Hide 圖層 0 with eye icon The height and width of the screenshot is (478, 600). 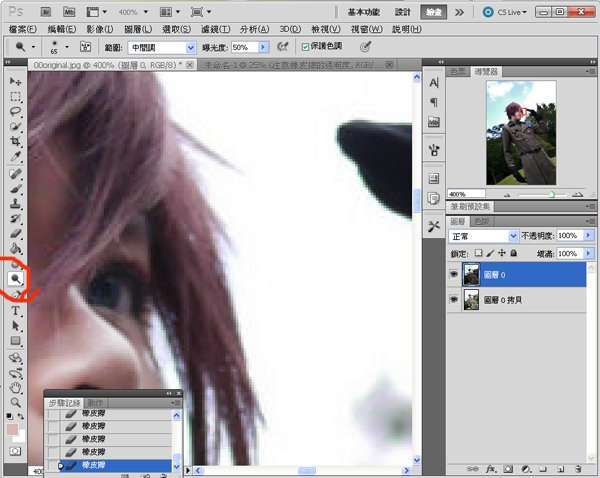(x=454, y=274)
